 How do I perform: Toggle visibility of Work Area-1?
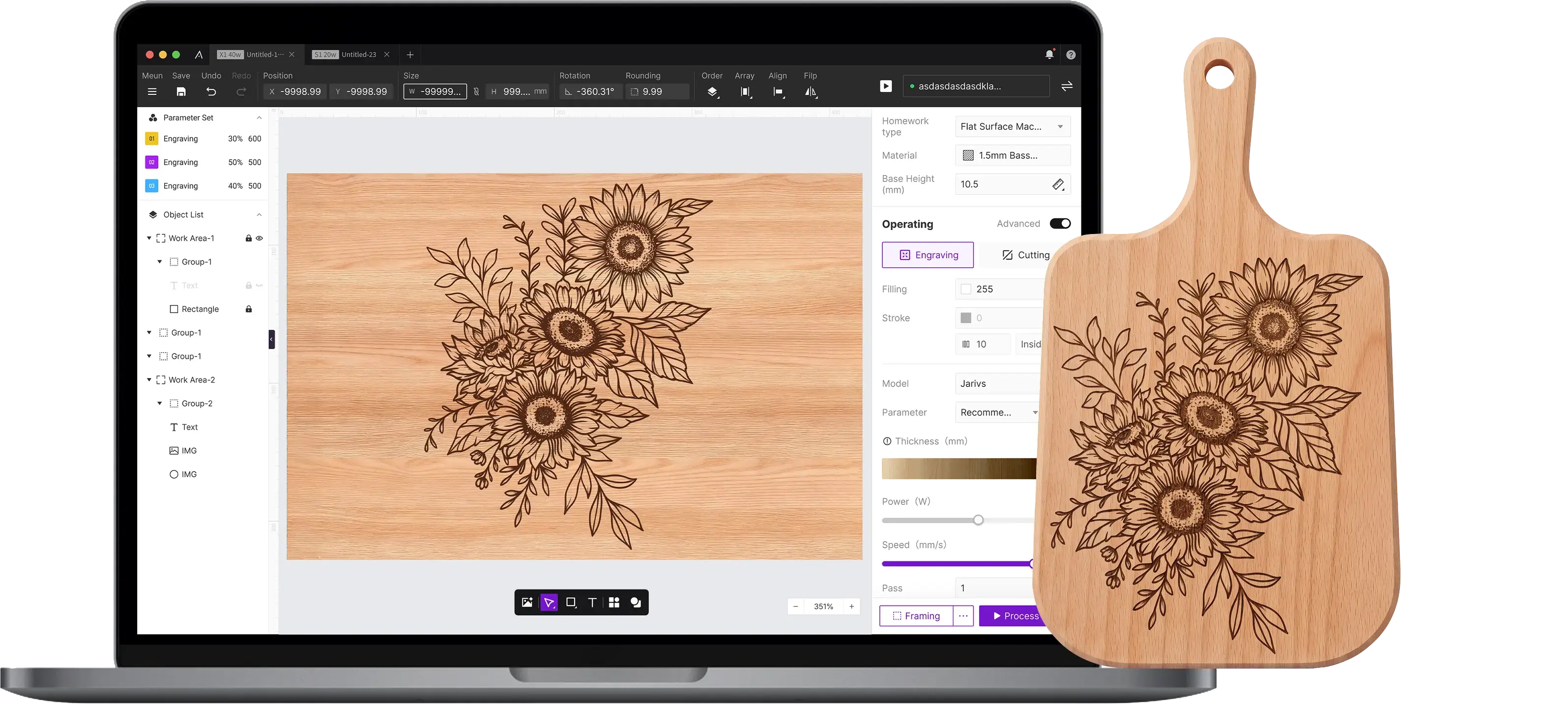(x=260, y=238)
